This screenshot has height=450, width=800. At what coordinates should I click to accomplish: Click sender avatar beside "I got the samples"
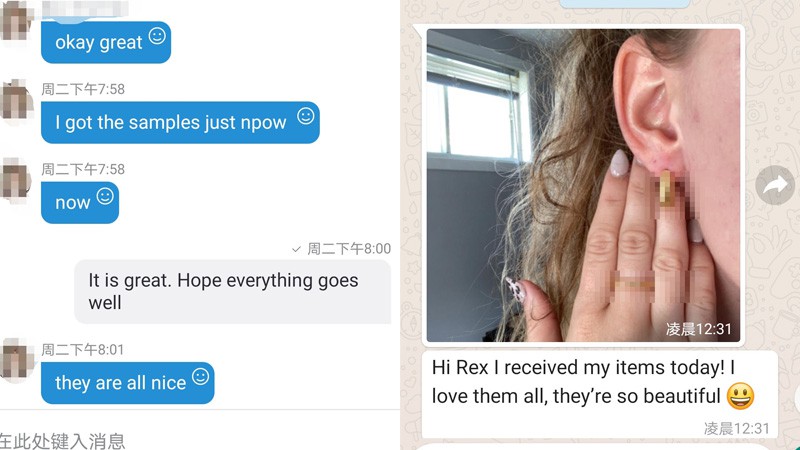click(16, 101)
